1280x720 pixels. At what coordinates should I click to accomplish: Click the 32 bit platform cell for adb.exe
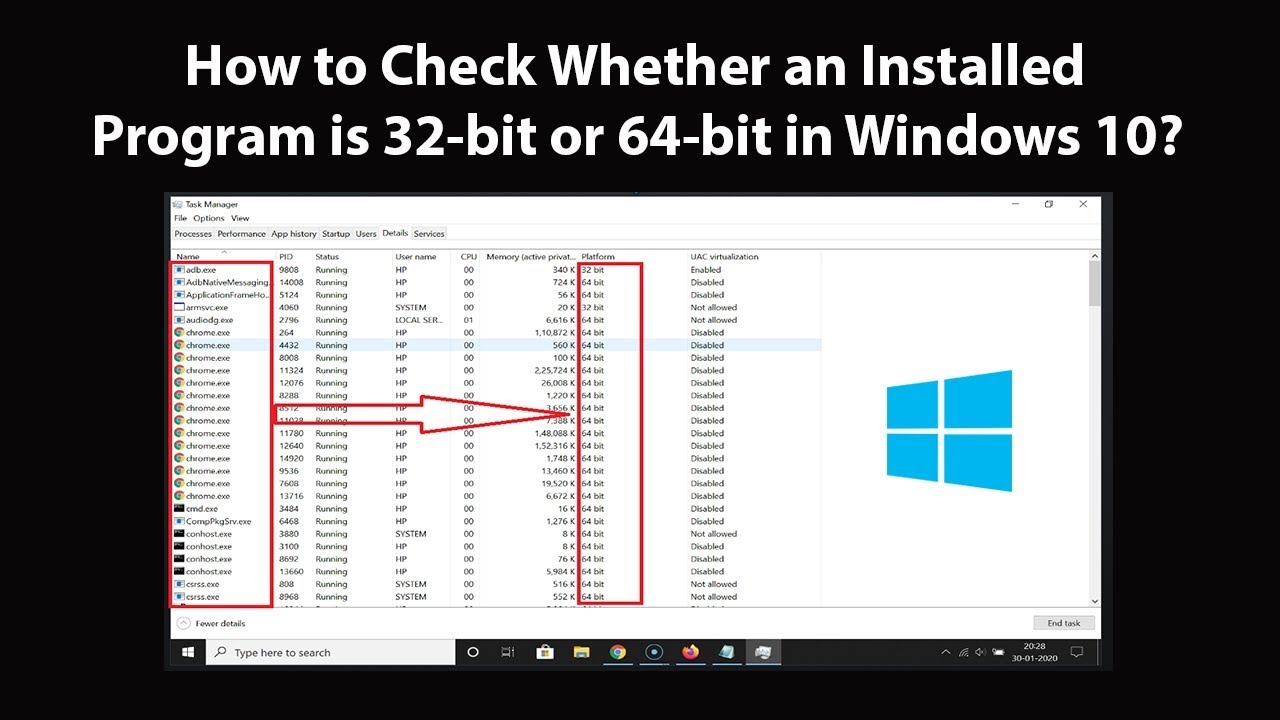coord(593,270)
